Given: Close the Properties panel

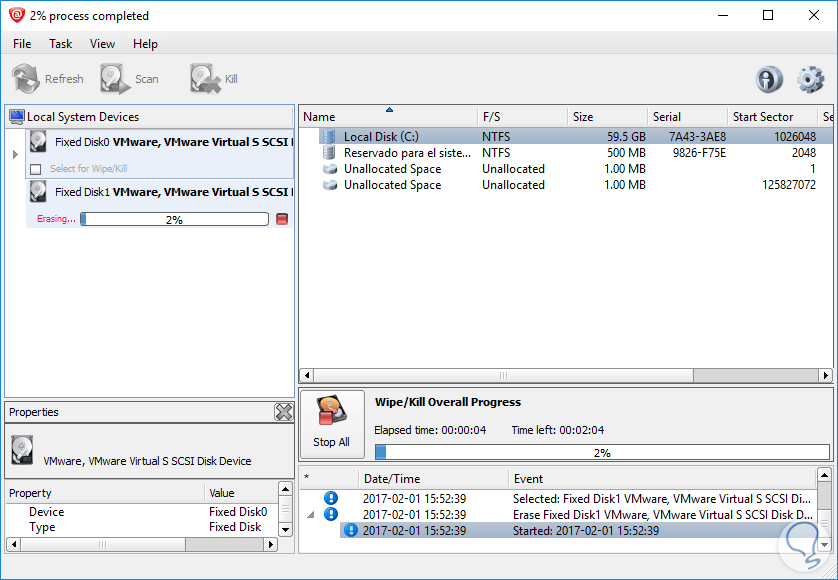Looking at the screenshot, I should tap(284, 412).
